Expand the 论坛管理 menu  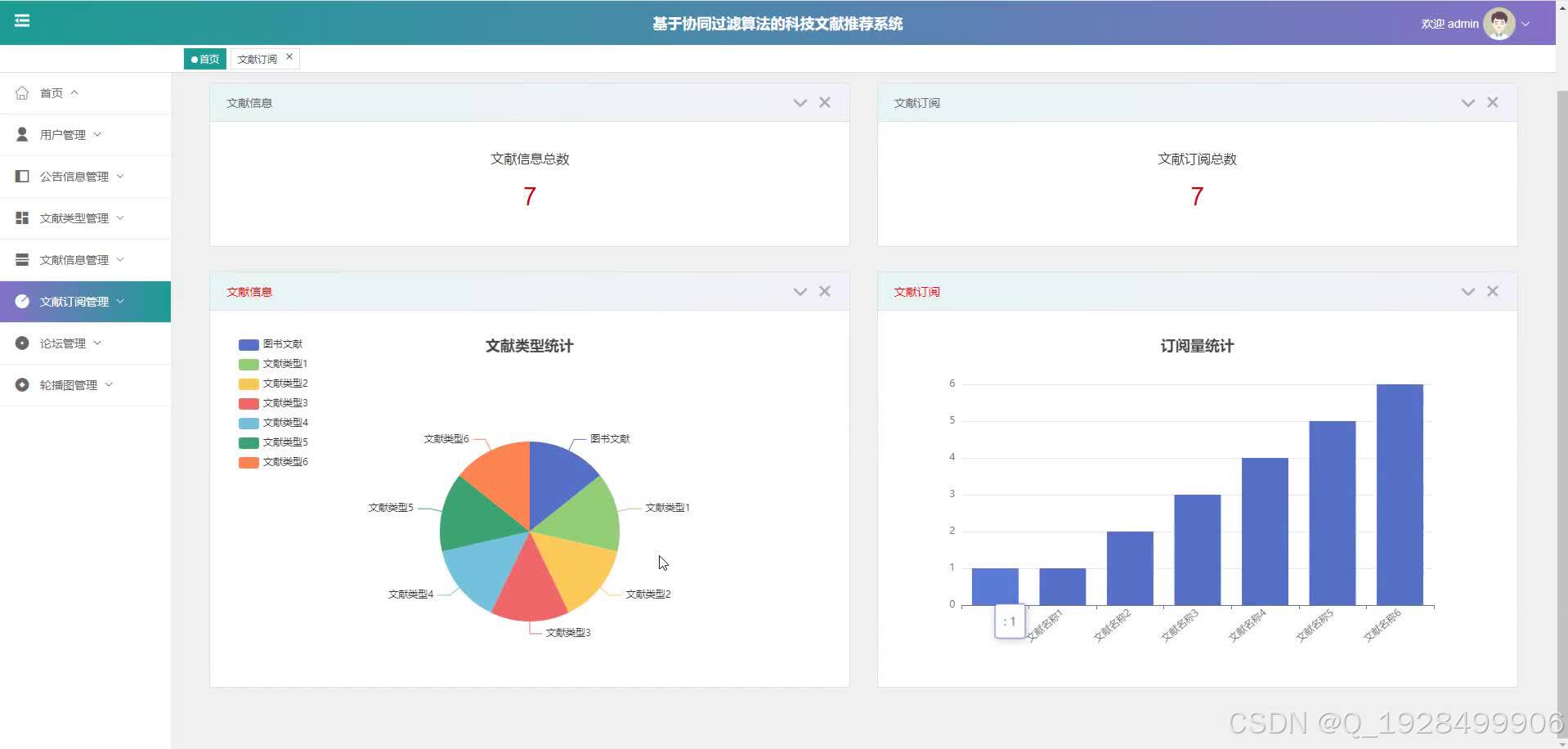pyautogui.click(x=97, y=343)
